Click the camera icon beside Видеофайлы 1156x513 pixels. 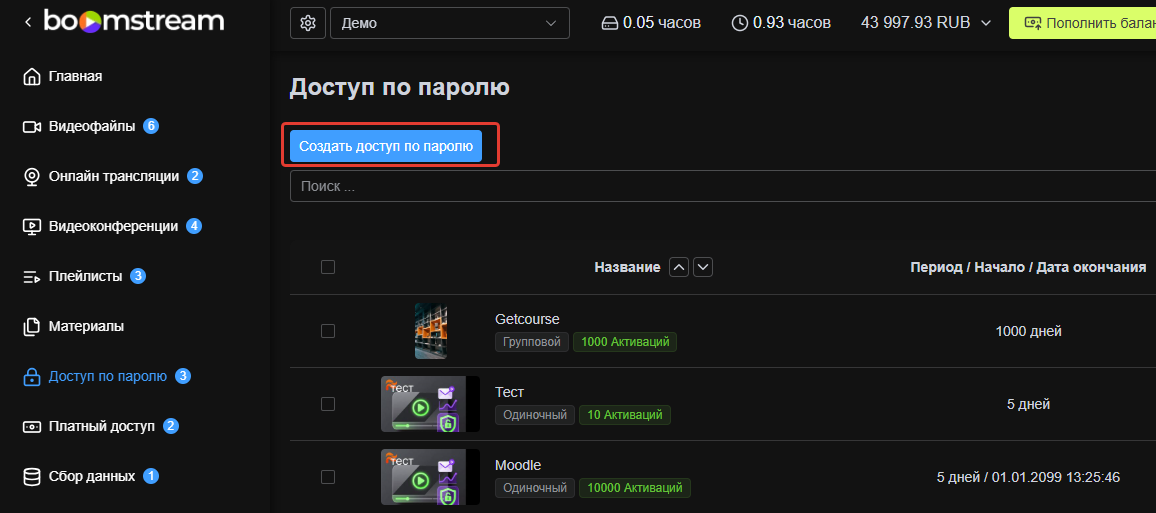coord(32,127)
